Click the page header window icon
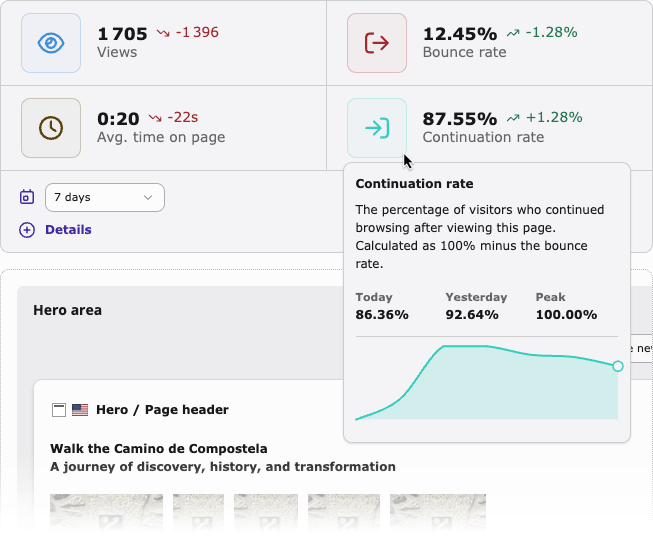 coord(59,410)
